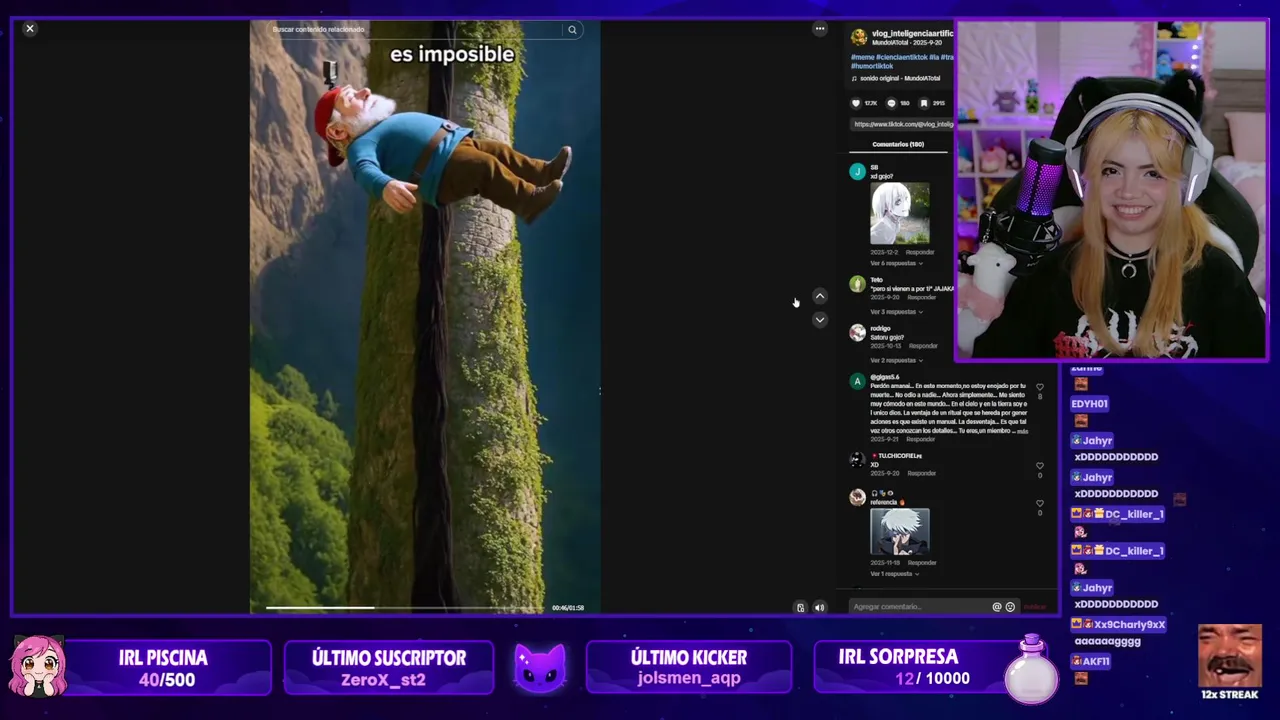
Task: Open @gigas5.6 commenter avatar
Action: (x=857, y=381)
